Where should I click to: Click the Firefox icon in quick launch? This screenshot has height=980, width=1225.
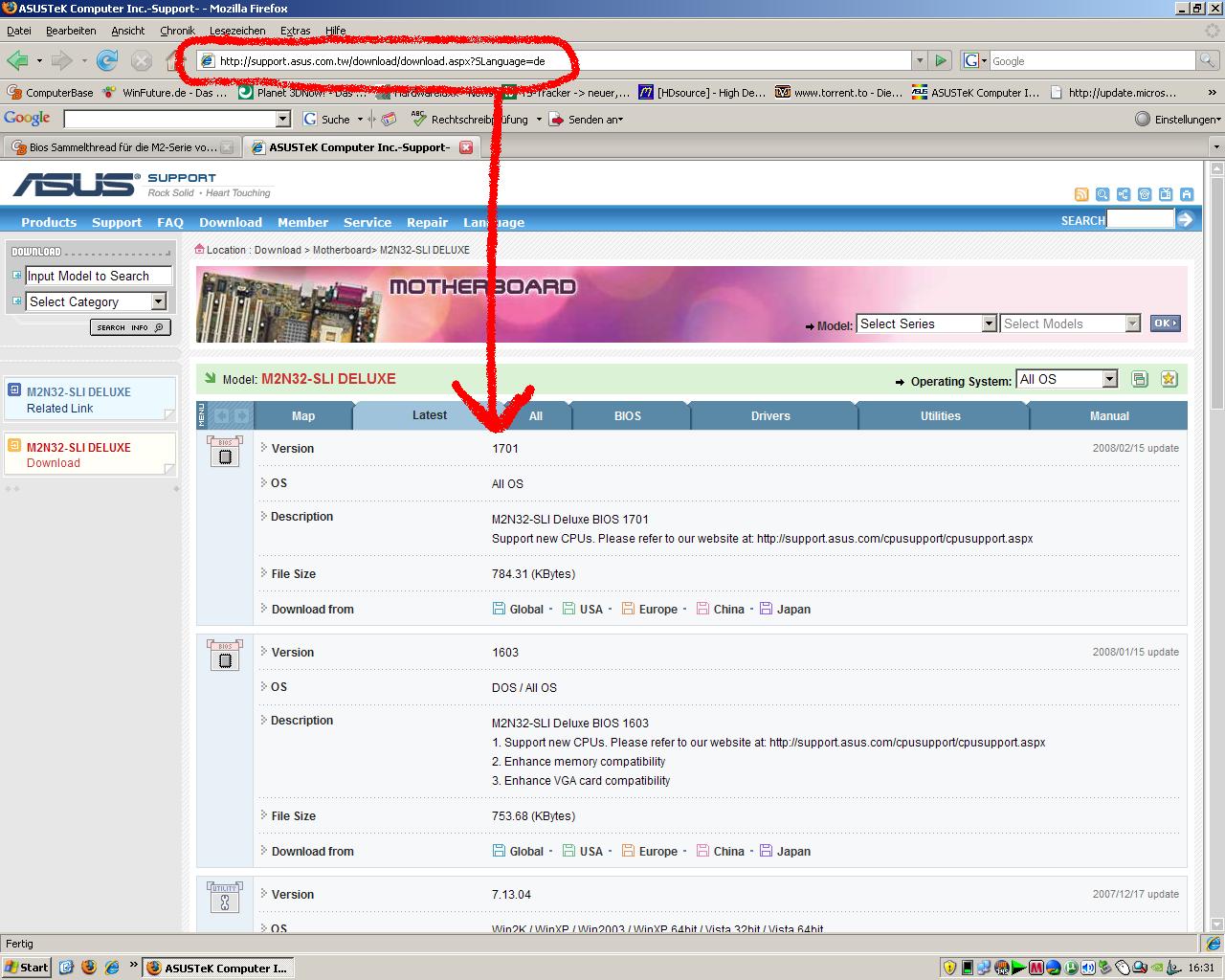89,968
